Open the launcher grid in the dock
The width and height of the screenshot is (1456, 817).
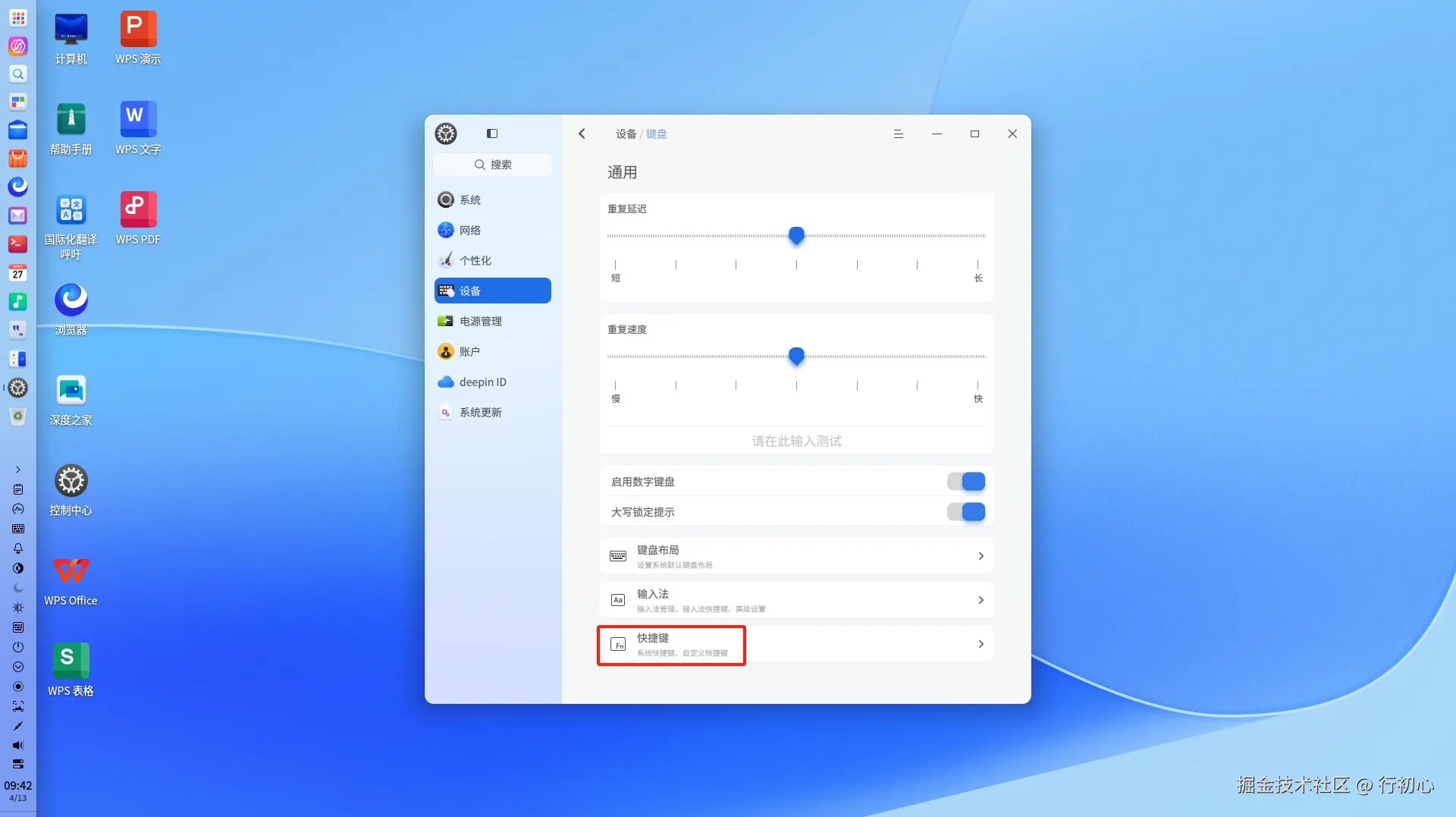[18, 17]
